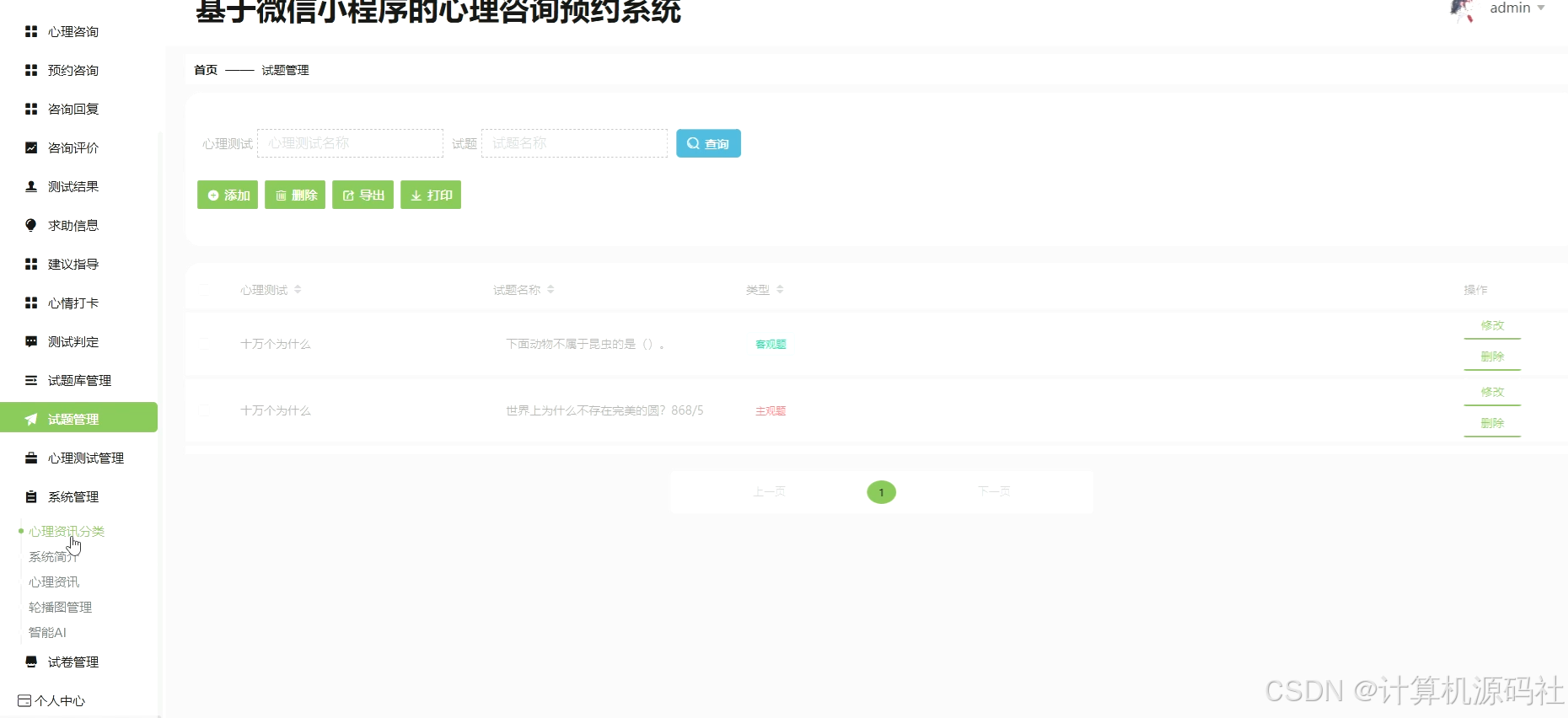Click the 试题管理 breadcrumb text
The image size is (1568, 718).
click(285, 70)
